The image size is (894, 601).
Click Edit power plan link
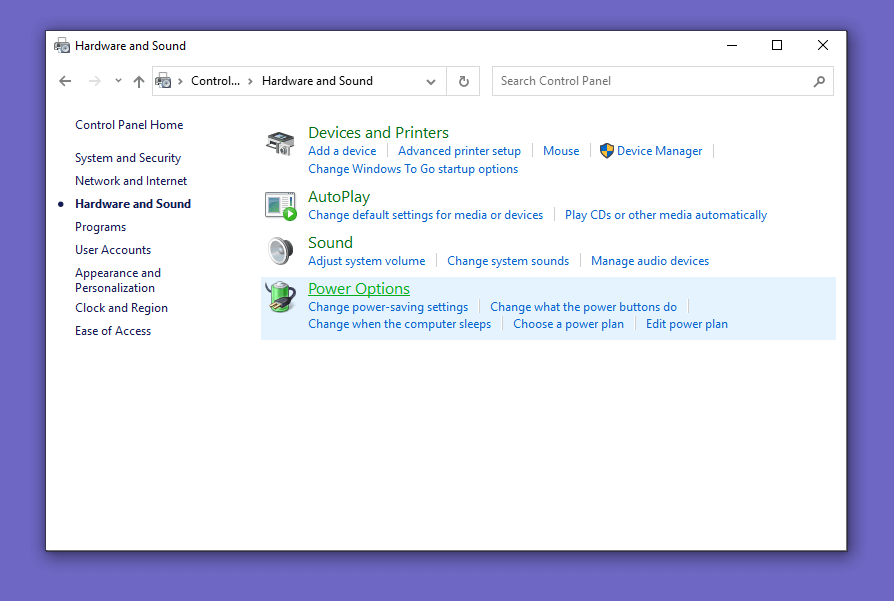click(687, 324)
